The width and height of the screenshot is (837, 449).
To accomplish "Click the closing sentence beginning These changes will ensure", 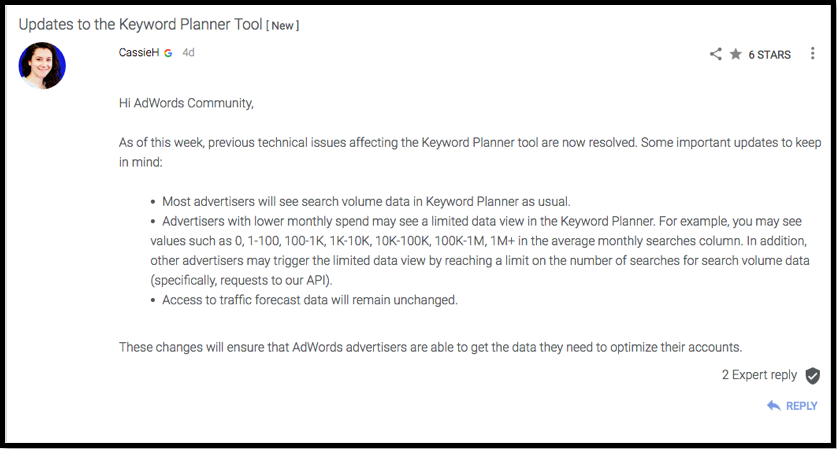I will point(430,347).
